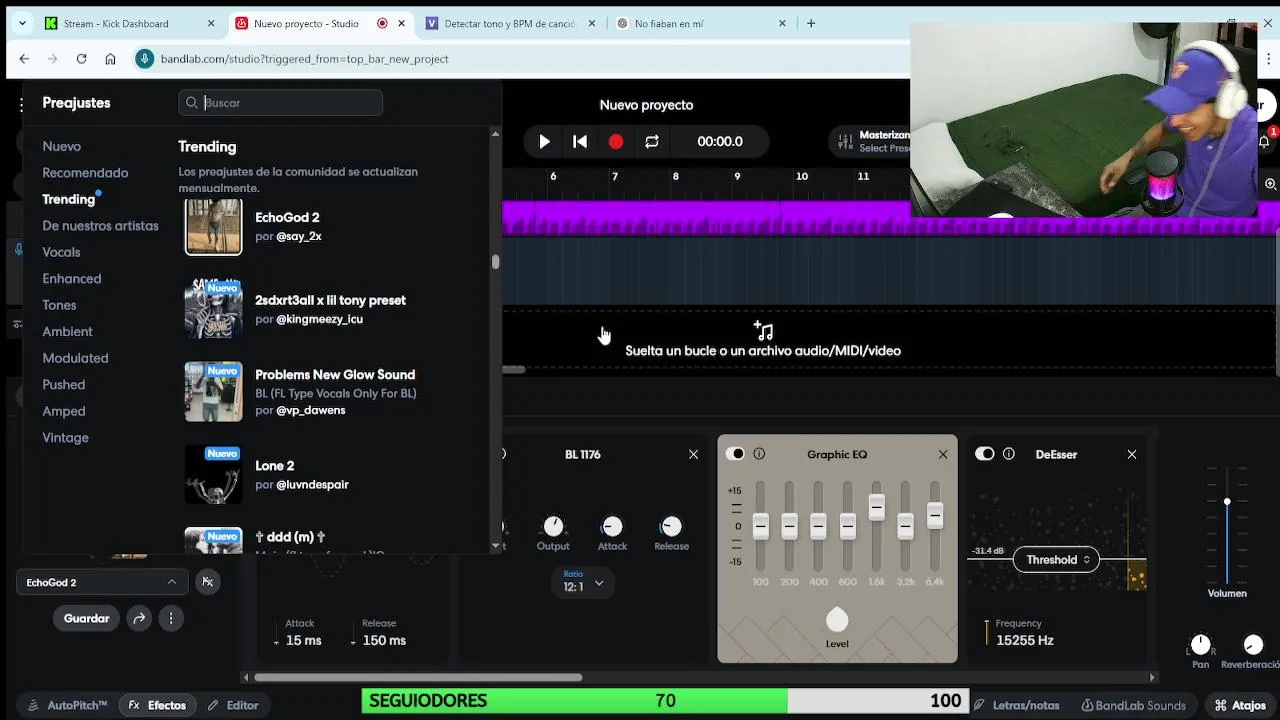Click the Graphic EQ Level knob
The image size is (1280, 720).
[837, 620]
